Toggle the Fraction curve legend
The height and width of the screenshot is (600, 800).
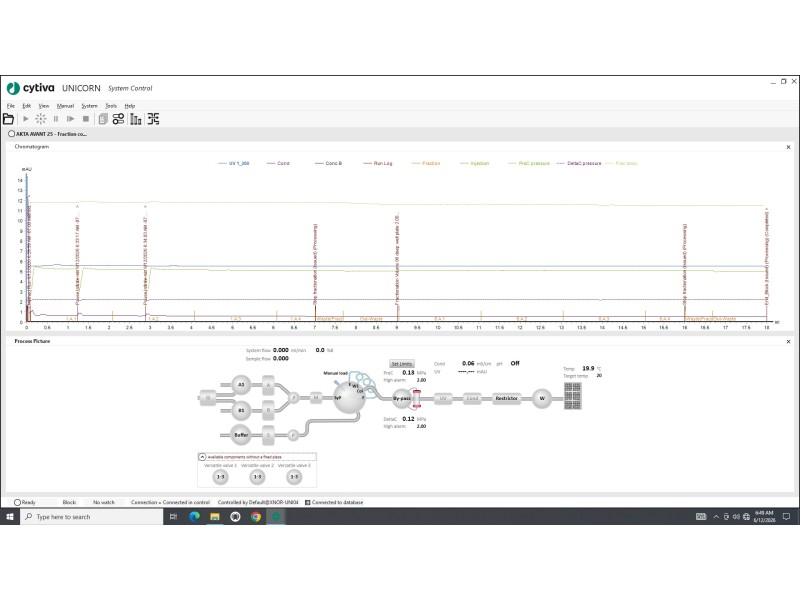[426, 163]
